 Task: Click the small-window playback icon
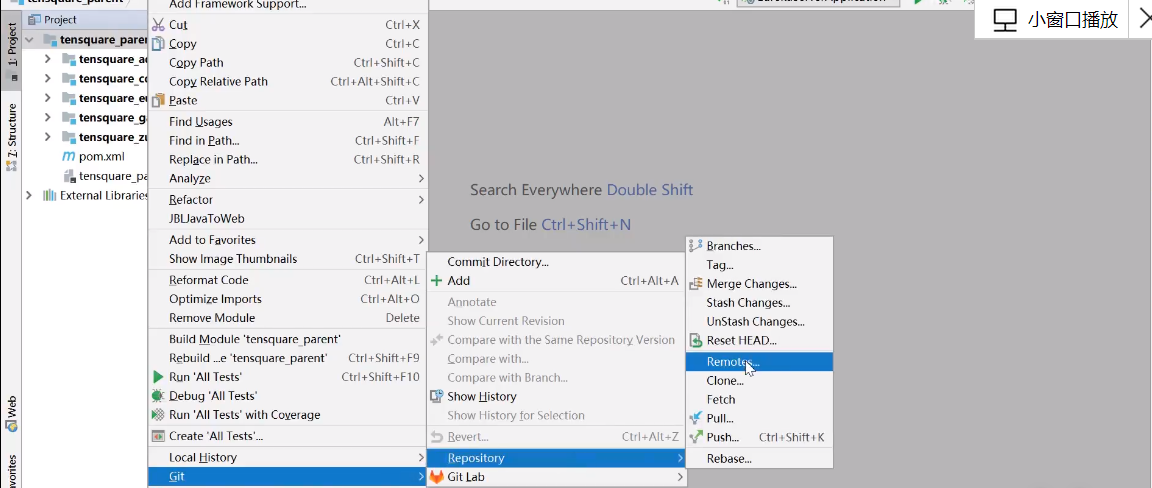[x=1004, y=20]
